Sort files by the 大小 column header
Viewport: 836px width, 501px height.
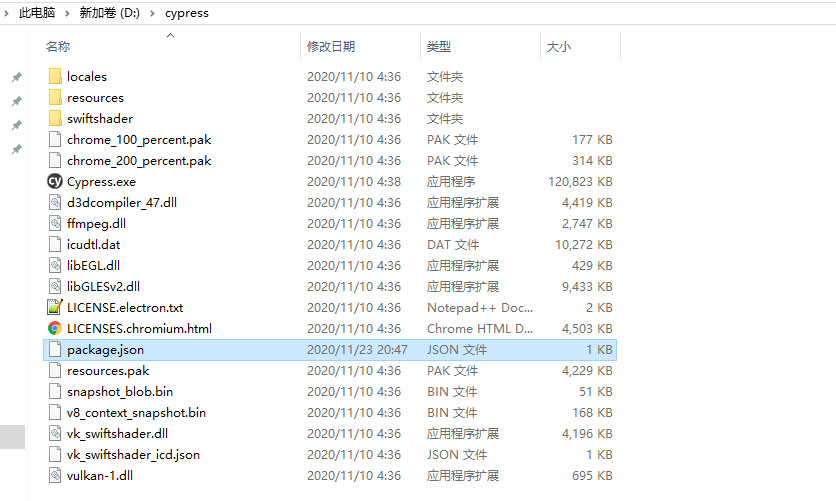(x=559, y=46)
